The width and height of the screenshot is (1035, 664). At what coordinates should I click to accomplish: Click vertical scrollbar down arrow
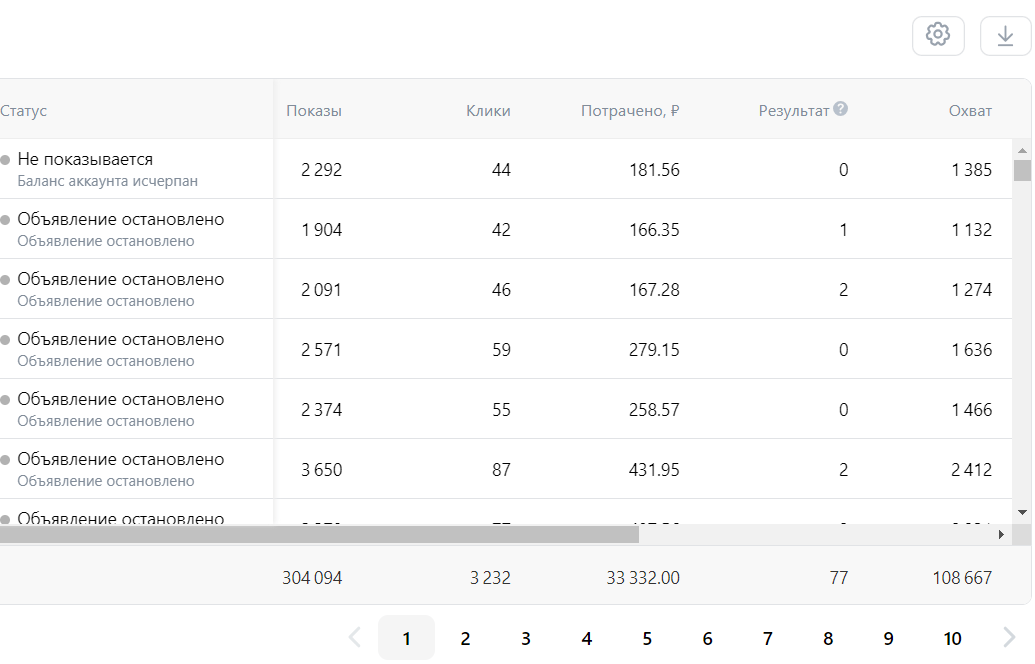point(1022,513)
